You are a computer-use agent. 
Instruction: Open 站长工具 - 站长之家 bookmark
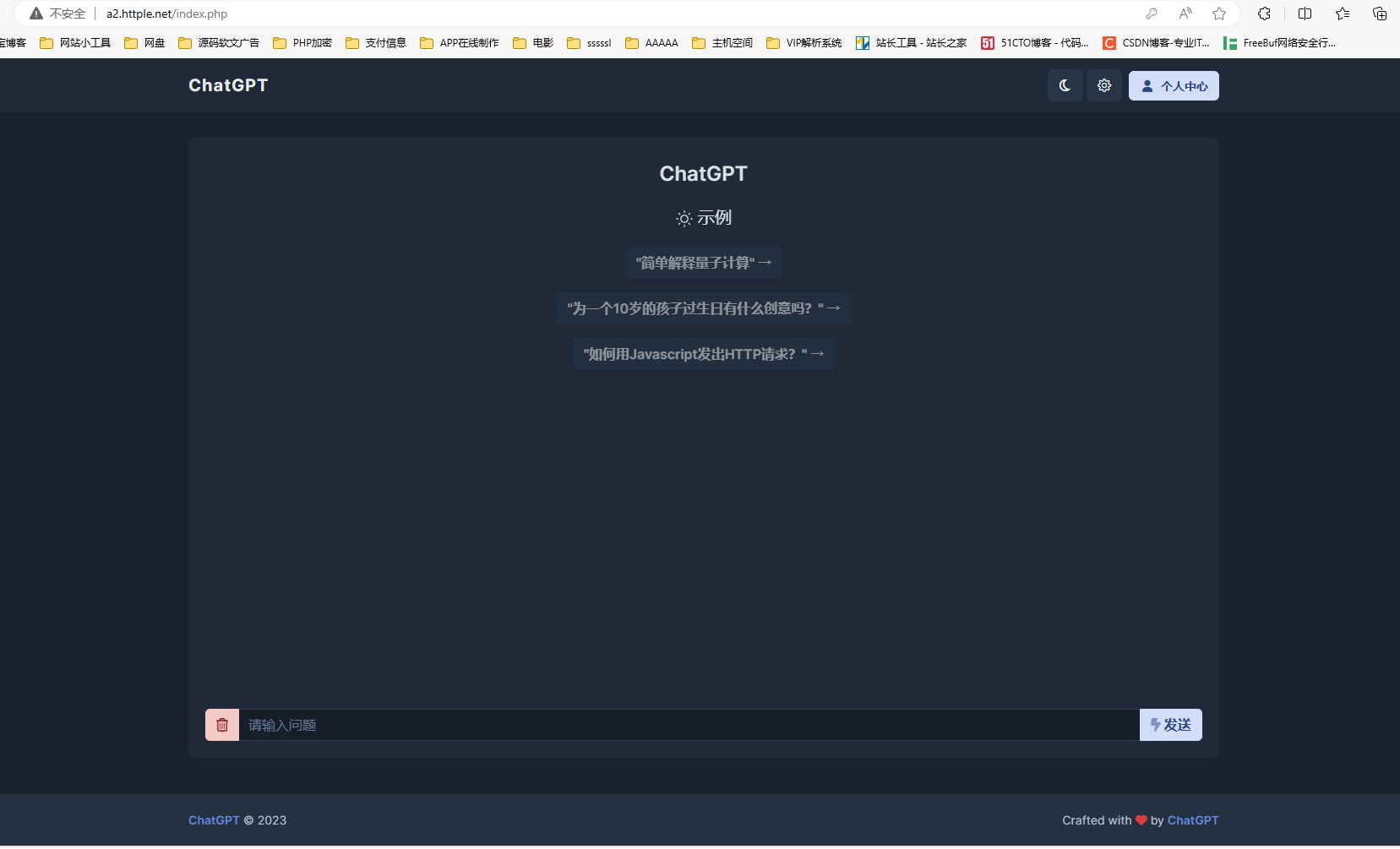click(x=912, y=43)
